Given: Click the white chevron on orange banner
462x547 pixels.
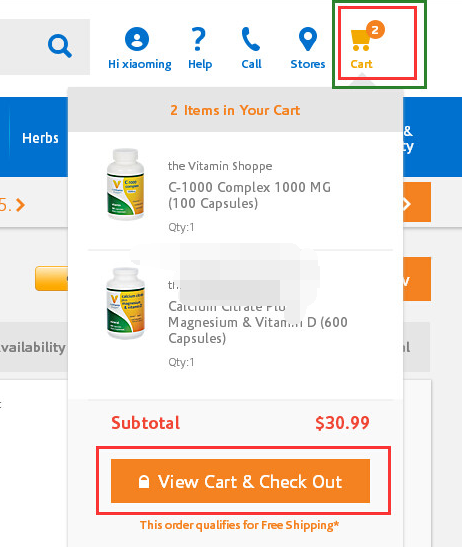Looking at the screenshot, I should point(407,204).
